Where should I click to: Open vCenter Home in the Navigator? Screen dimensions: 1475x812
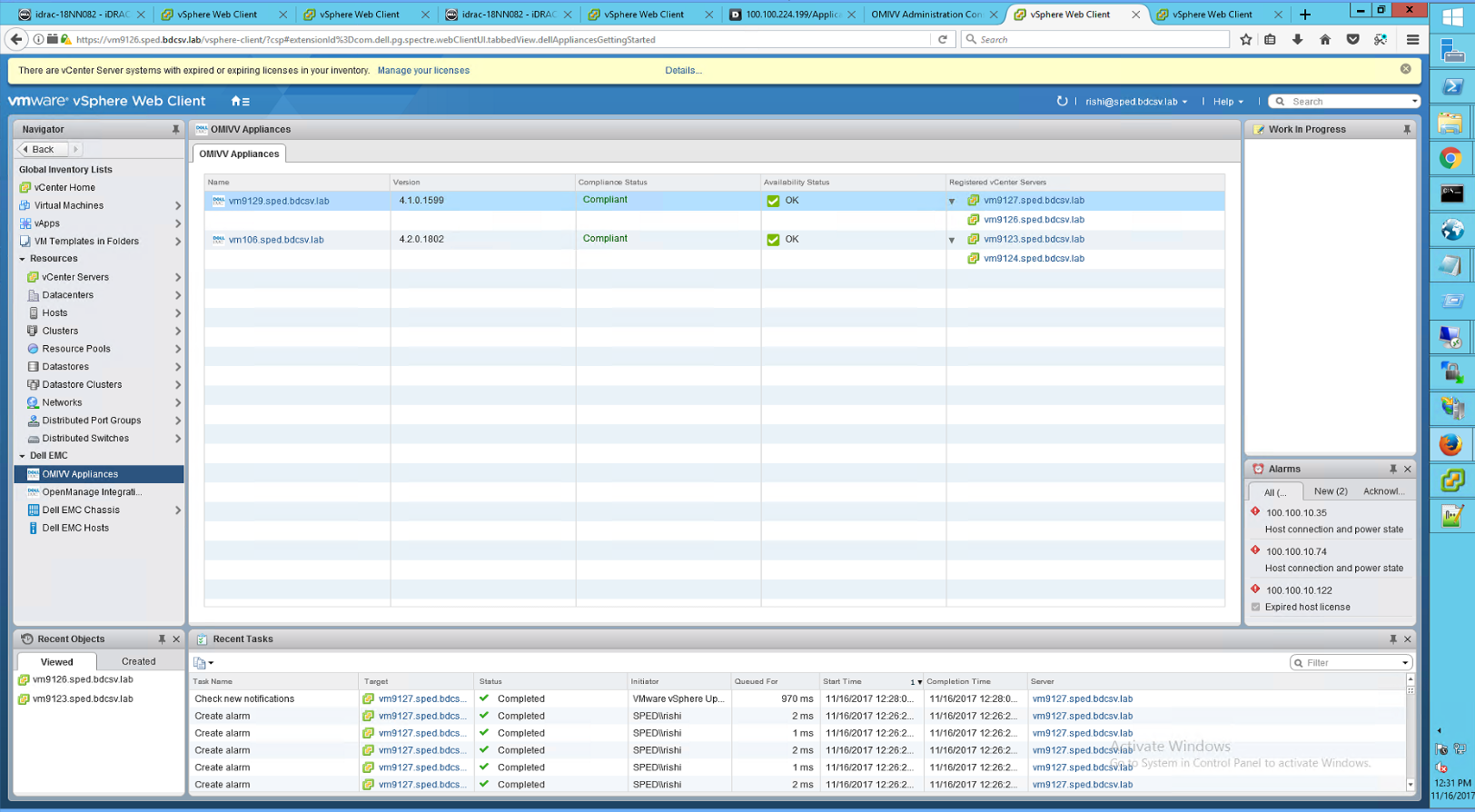click(x=64, y=188)
